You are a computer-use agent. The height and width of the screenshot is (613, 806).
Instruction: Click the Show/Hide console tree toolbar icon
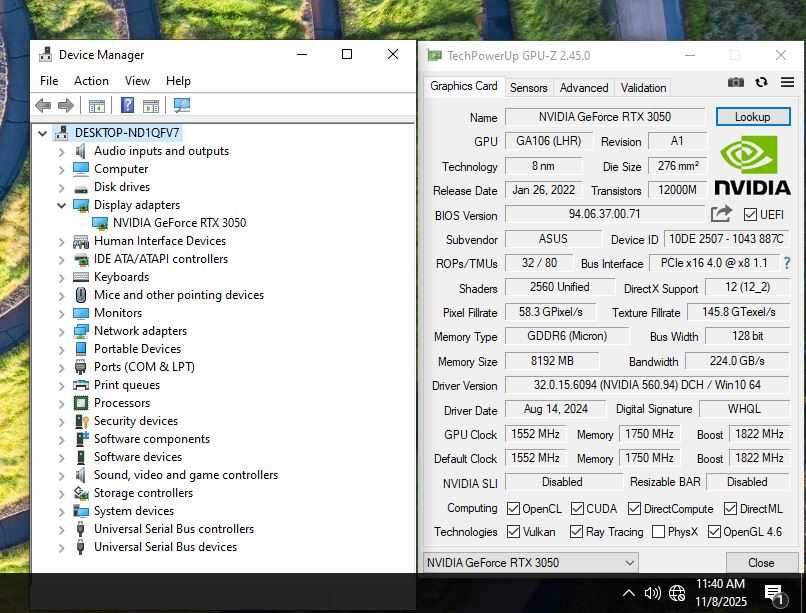click(97, 106)
